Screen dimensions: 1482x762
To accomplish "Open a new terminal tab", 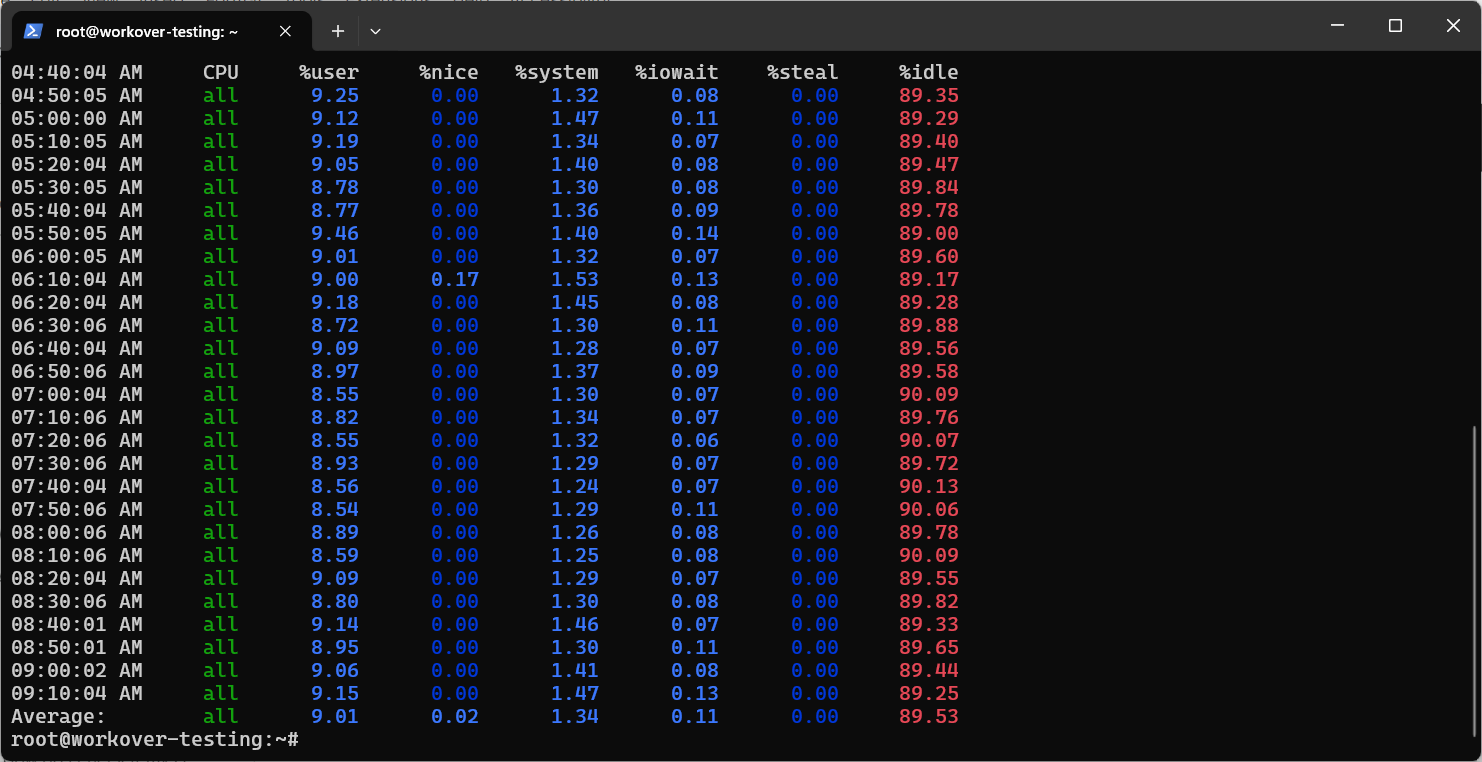I will pos(337,31).
